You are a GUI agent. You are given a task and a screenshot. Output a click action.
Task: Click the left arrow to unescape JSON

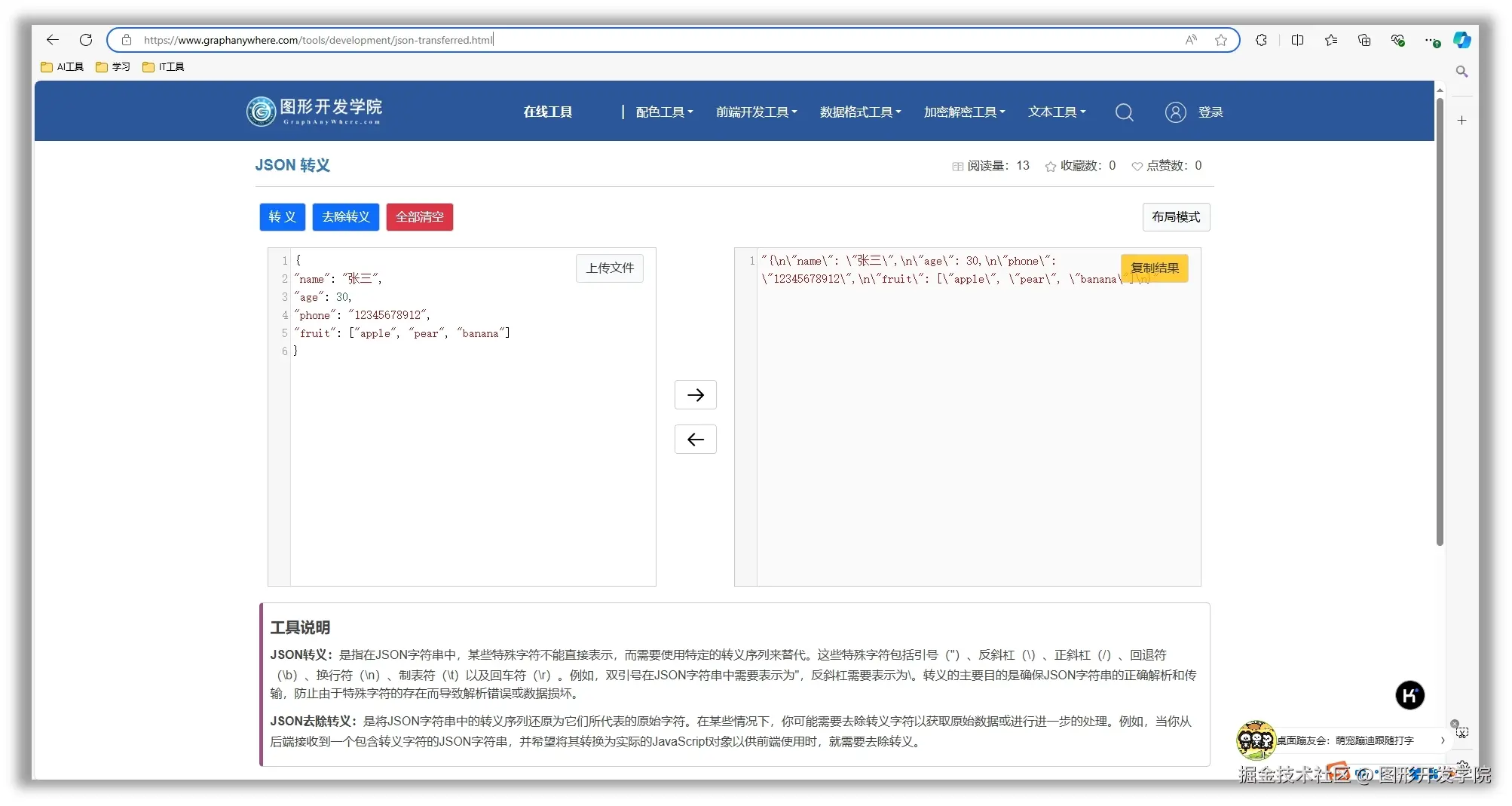(695, 439)
